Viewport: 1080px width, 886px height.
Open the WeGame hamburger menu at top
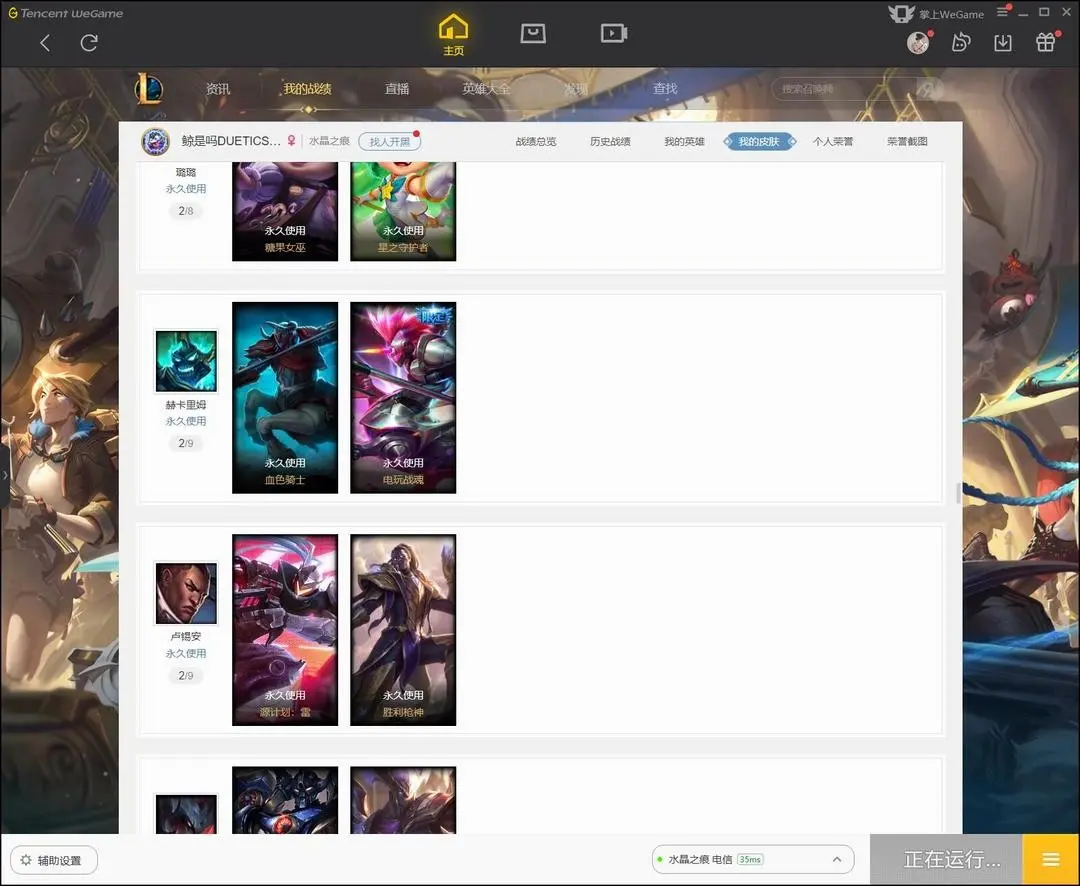pos(1002,12)
